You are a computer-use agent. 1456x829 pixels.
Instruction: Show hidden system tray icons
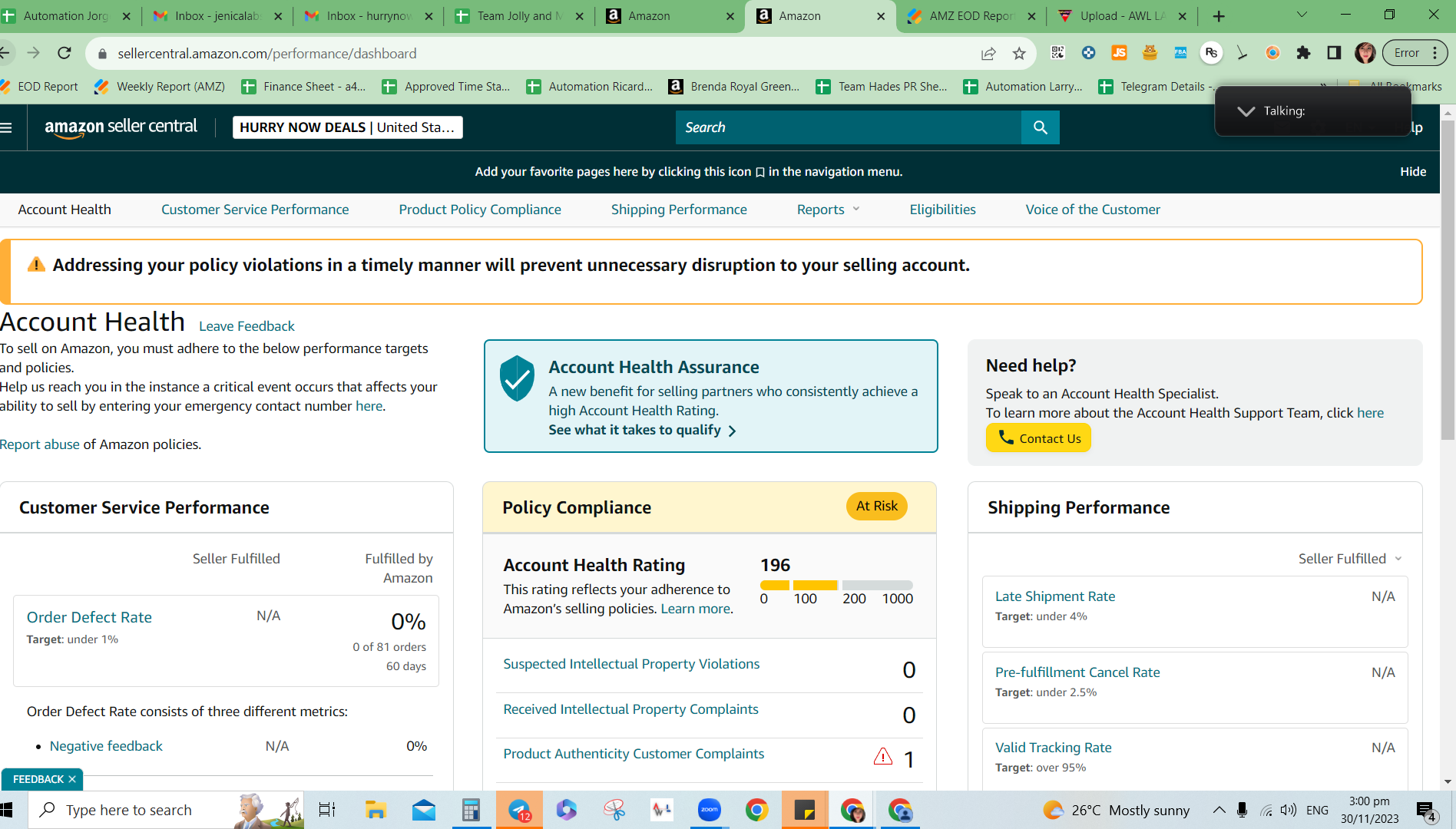point(1219,810)
